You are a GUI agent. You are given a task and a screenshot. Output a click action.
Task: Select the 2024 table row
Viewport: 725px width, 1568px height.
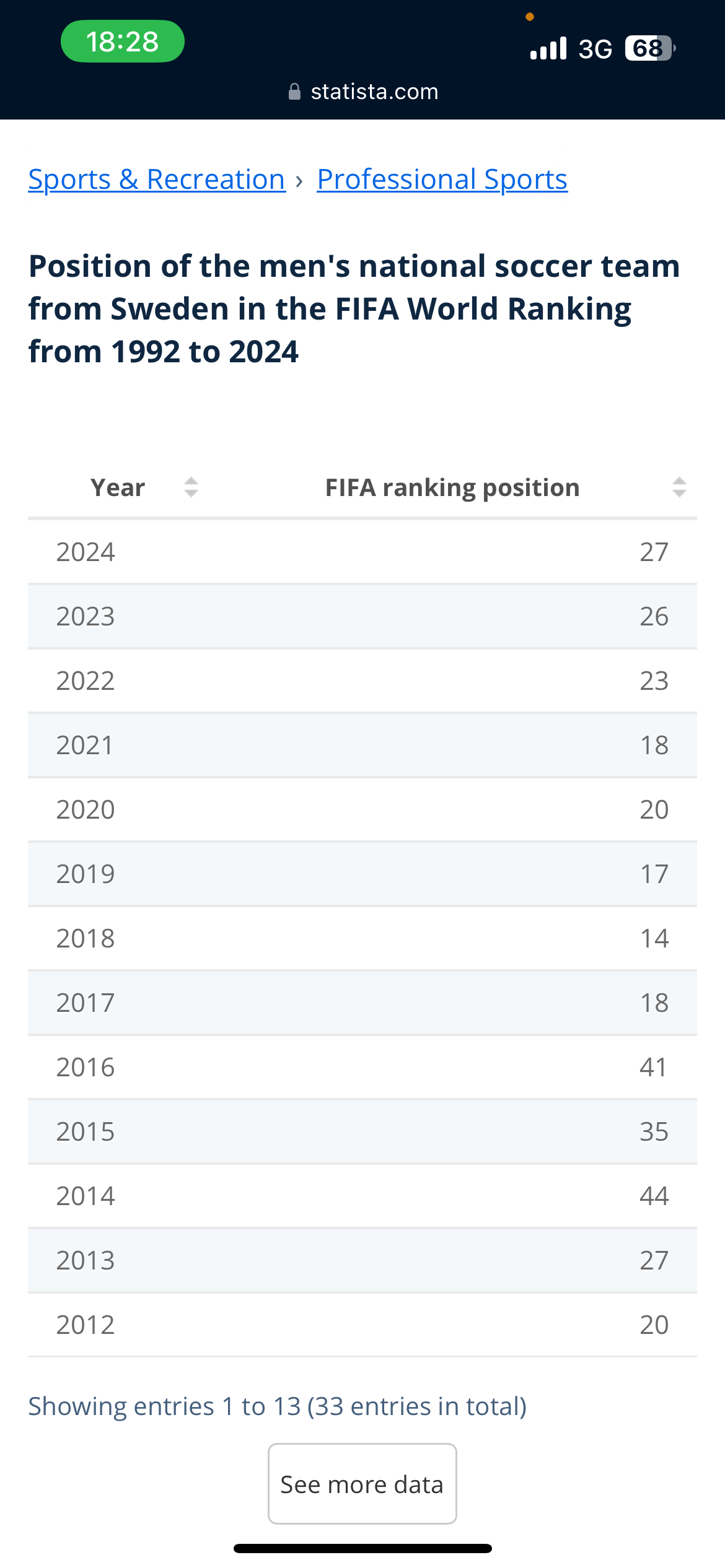pyautogui.click(x=362, y=552)
